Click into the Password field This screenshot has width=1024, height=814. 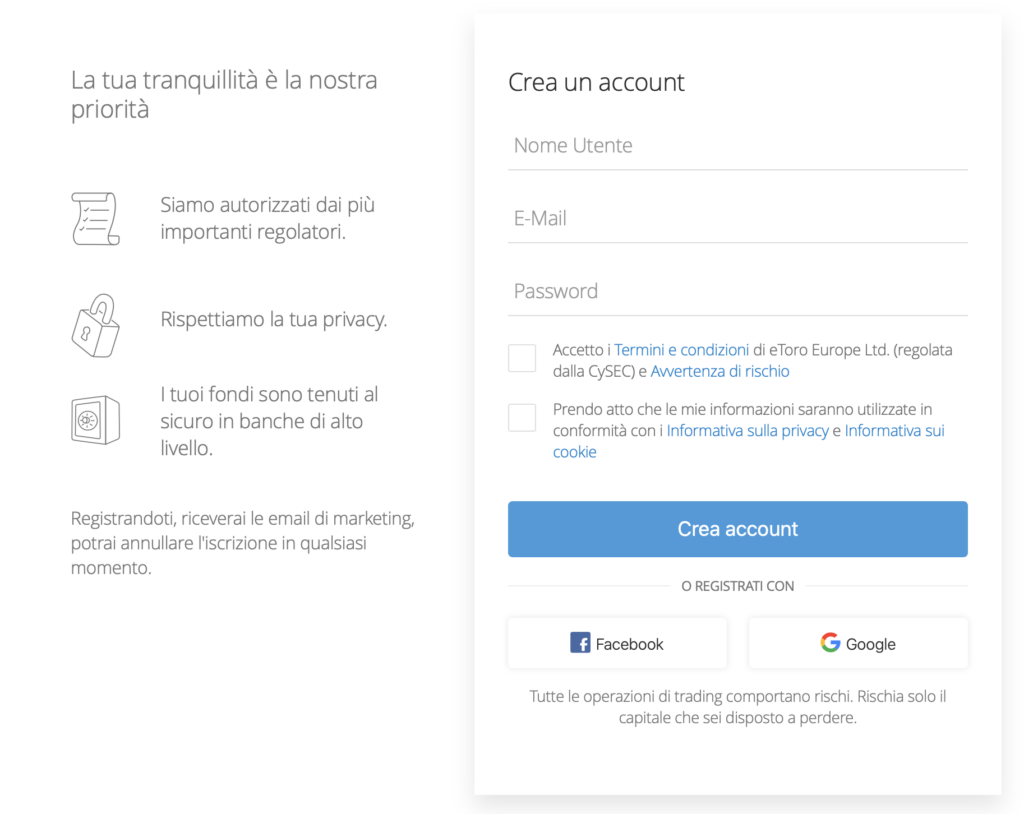(x=737, y=291)
